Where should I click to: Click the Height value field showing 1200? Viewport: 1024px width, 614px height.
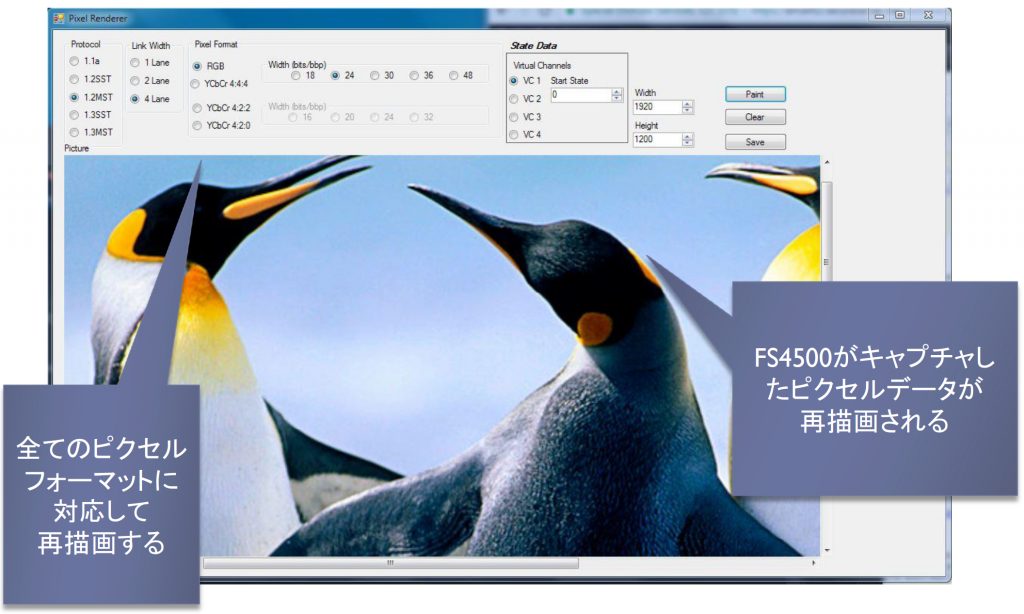657,140
